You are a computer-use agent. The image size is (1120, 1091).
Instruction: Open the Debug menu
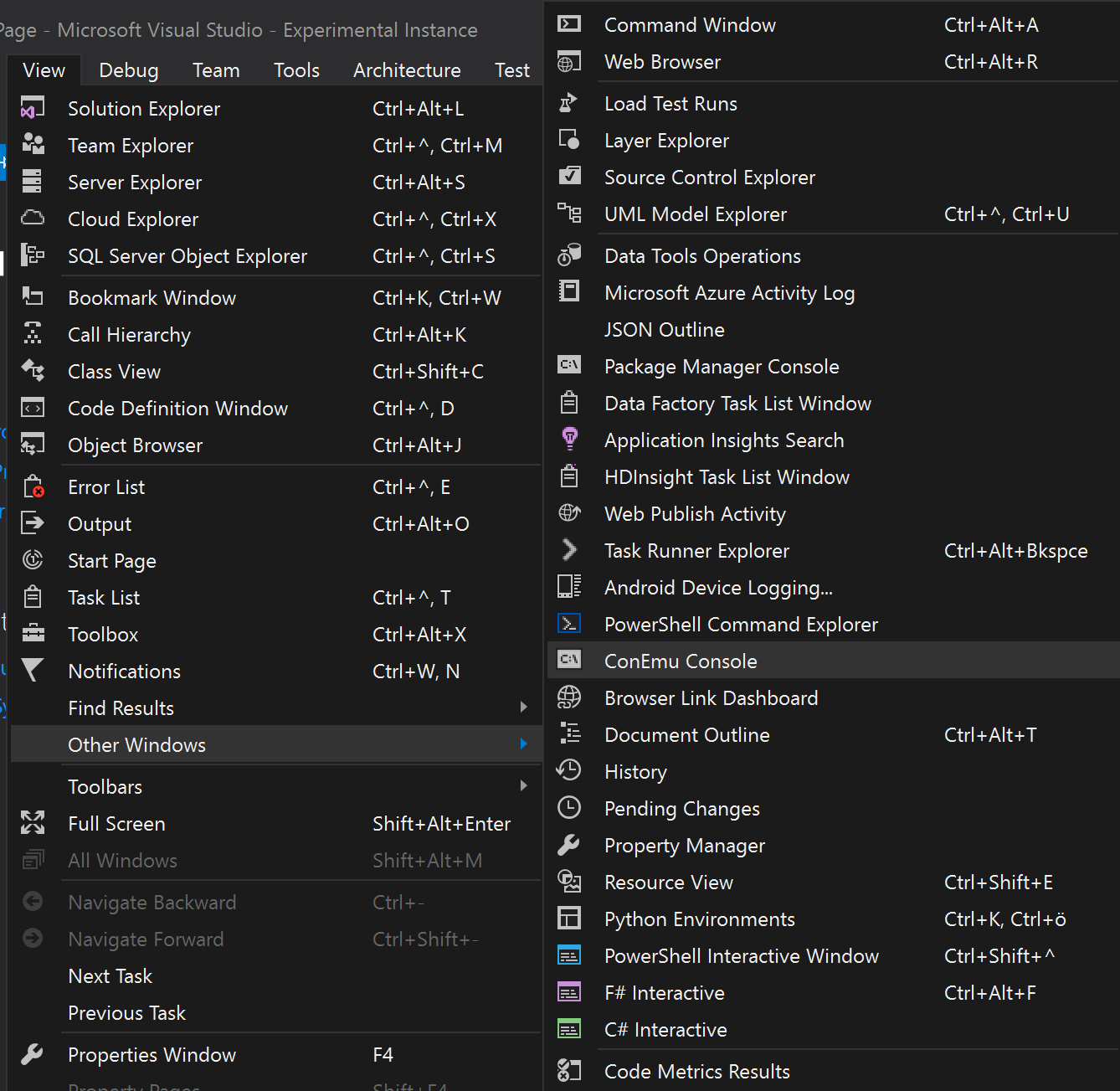pos(129,70)
